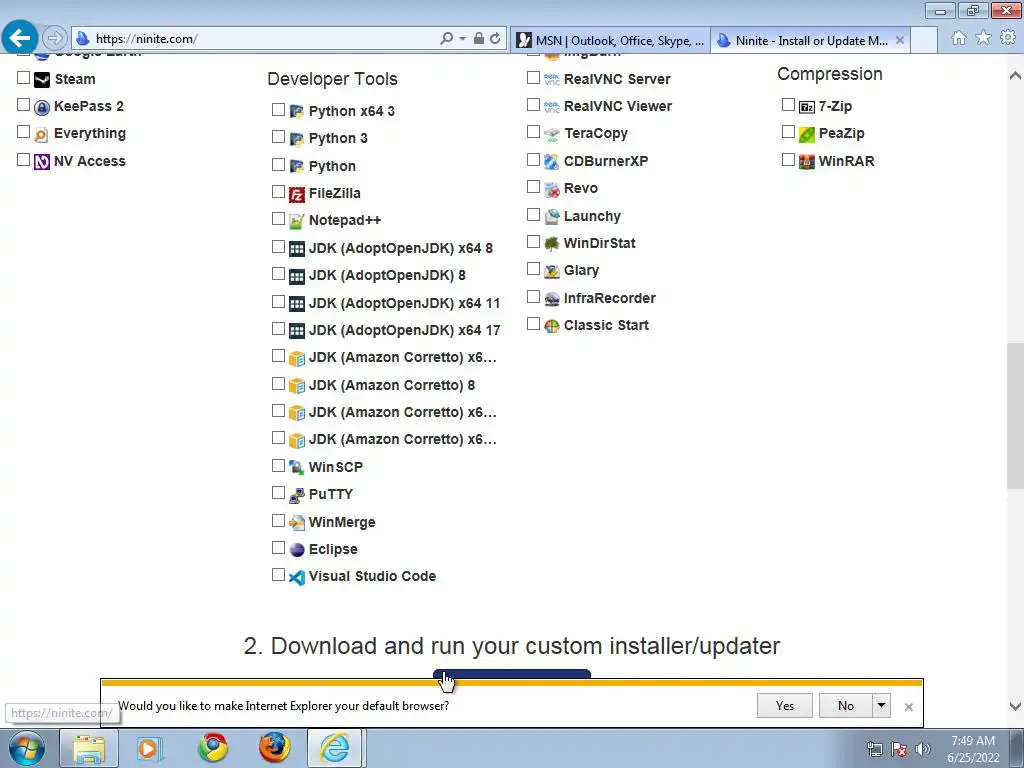Image resolution: width=1024 pixels, height=768 pixels.
Task: Open a new blank tab
Action: (x=924, y=40)
